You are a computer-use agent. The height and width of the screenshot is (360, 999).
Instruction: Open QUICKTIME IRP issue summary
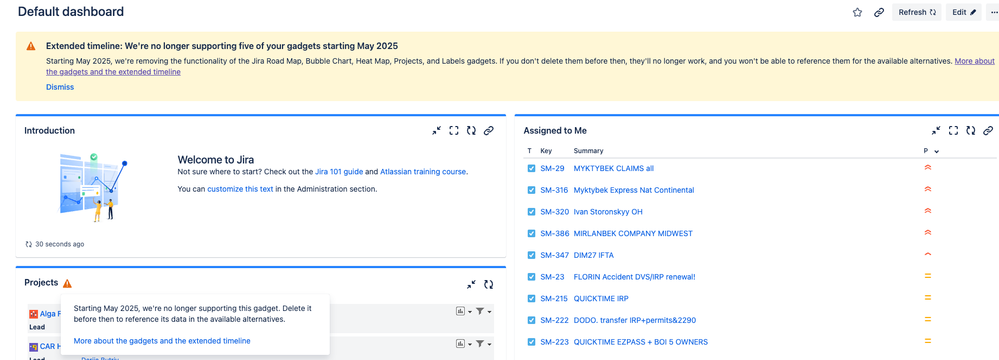[x=601, y=298]
